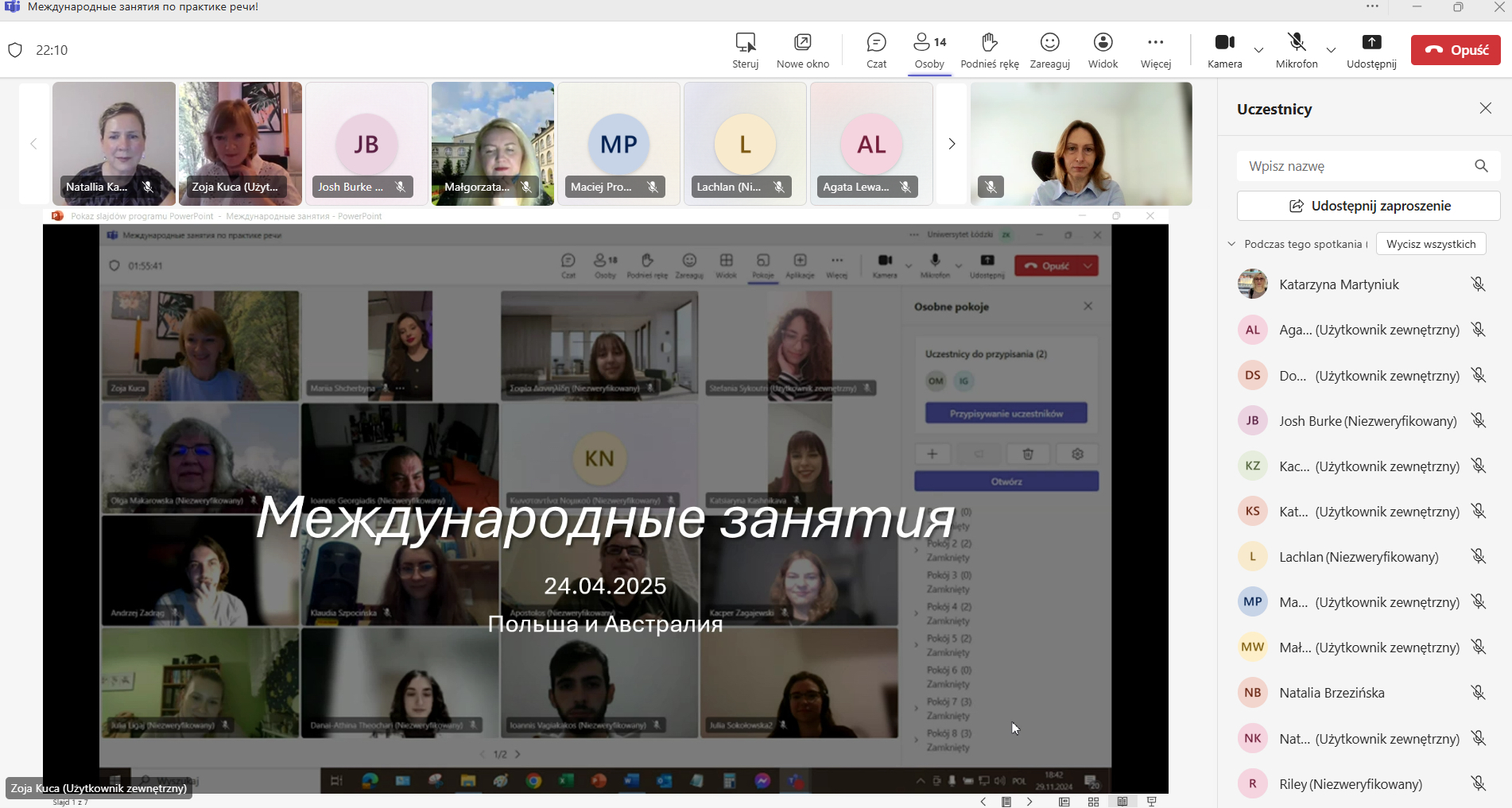The height and width of the screenshot is (808, 1512).
Task: Open Więcej more options menu
Action: (x=1156, y=50)
